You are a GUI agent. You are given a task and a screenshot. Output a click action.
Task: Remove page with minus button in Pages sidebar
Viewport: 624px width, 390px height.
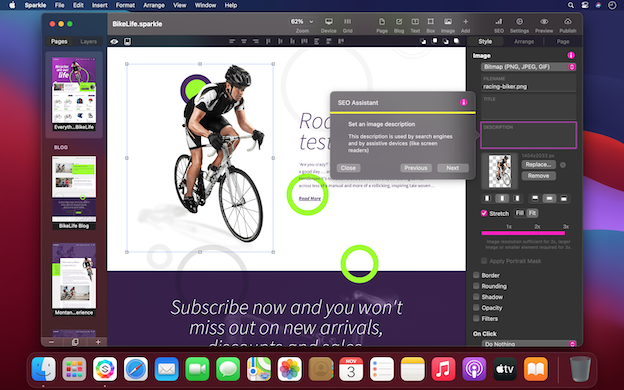point(51,342)
